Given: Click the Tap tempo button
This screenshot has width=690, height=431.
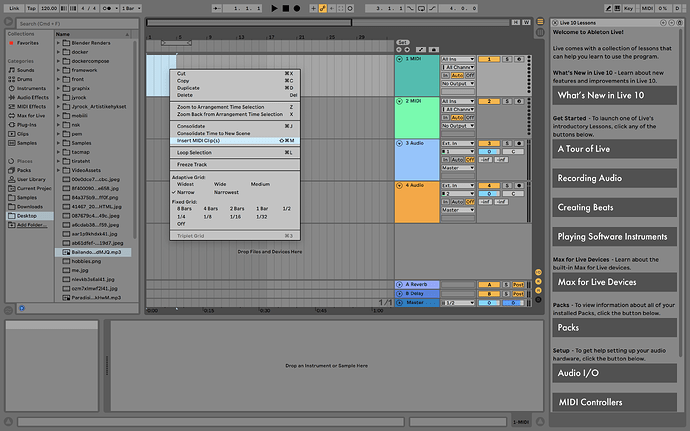Looking at the screenshot, I should pyautogui.click(x=31, y=8).
